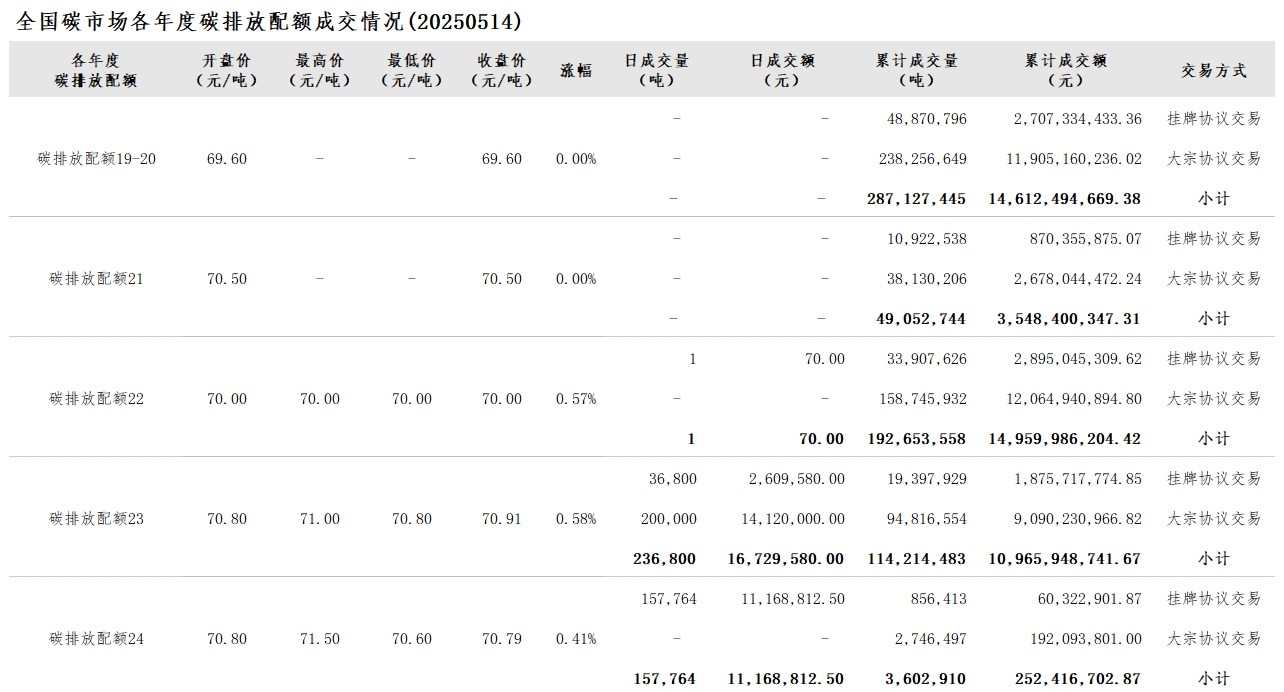Click the table title with date 20250514
The image size is (1284, 692).
[269, 21]
